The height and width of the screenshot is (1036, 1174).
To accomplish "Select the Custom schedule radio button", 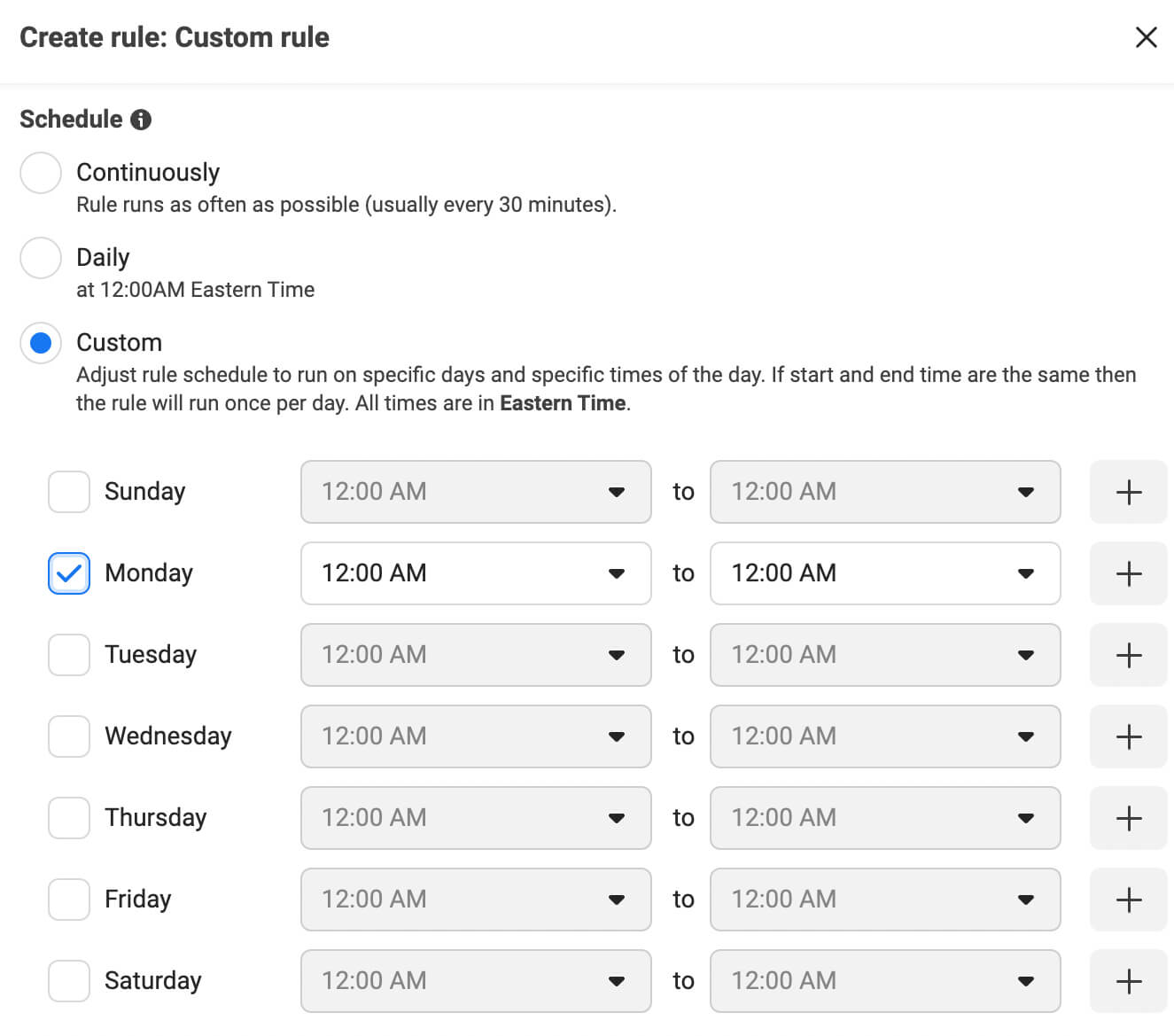I will (40, 343).
